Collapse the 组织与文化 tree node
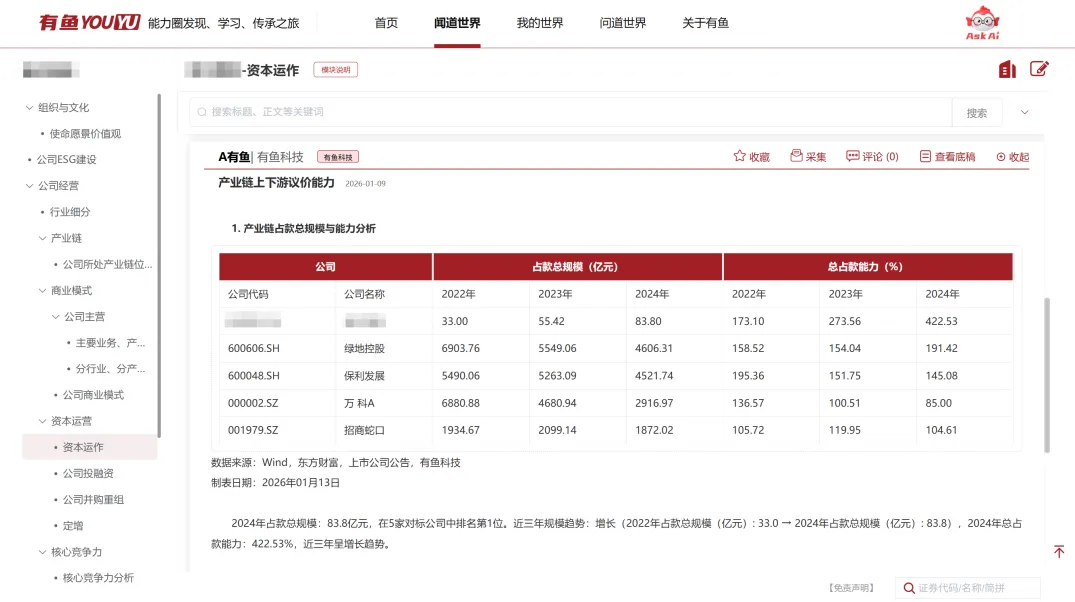 29,108
